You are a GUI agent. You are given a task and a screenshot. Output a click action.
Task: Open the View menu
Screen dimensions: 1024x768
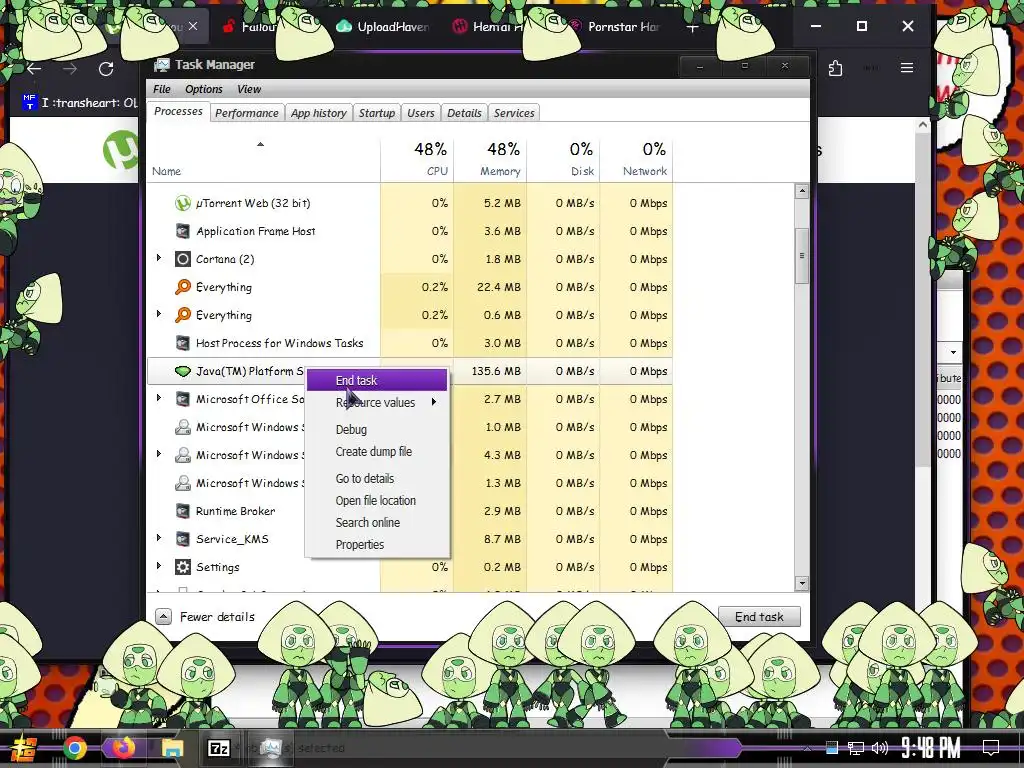[249, 89]
